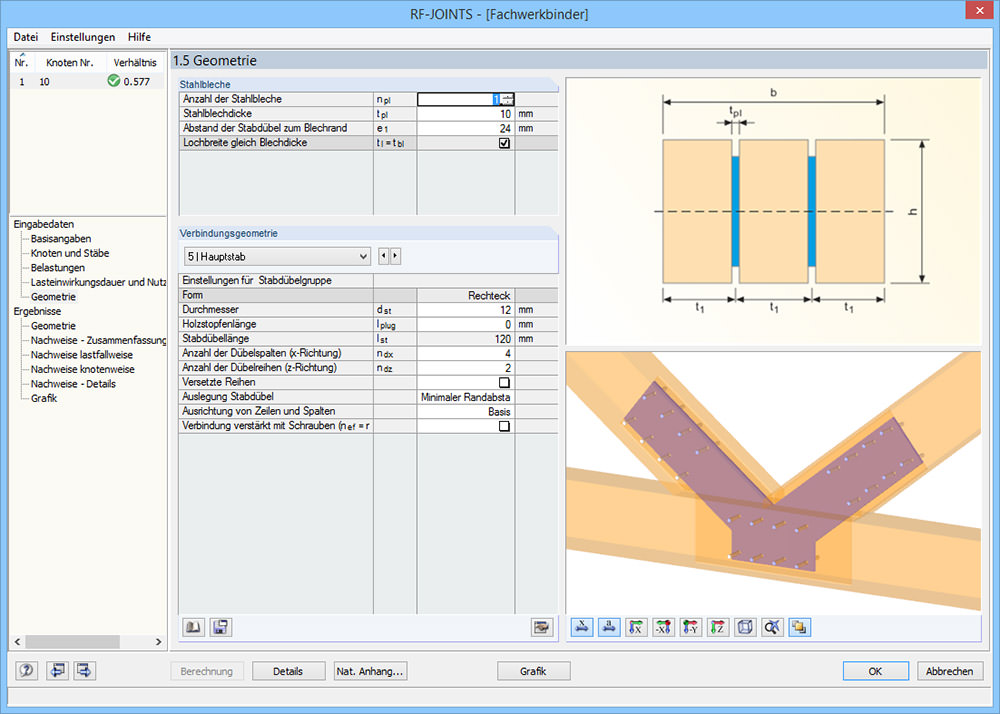Click navigator horizontal scrollbar thumb
This screenshot has width=1000, height=714.
pyautogui.click(x=71, y=641)
